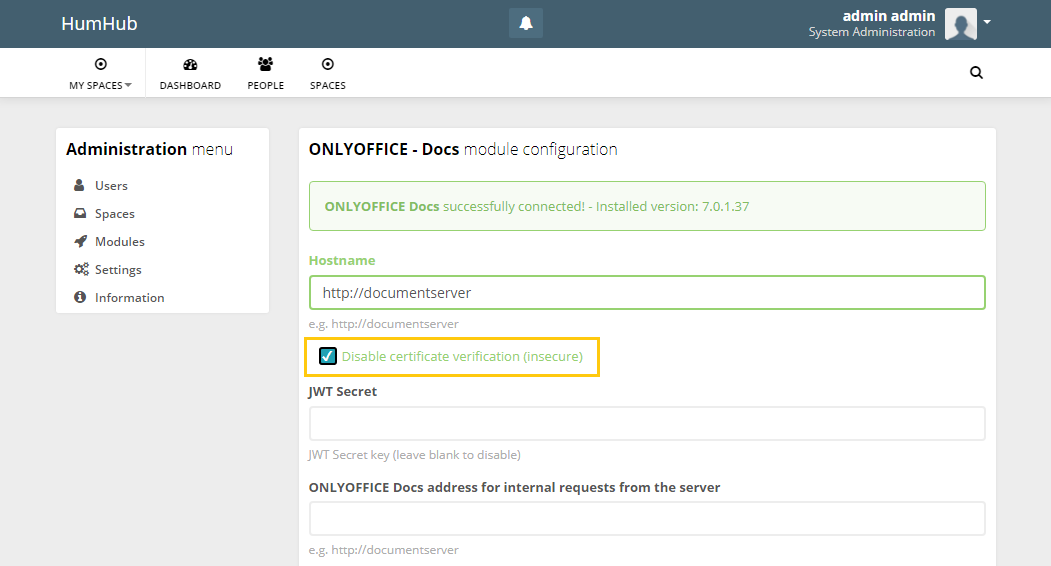Expand the account dropdown caret

coord(987,22)
